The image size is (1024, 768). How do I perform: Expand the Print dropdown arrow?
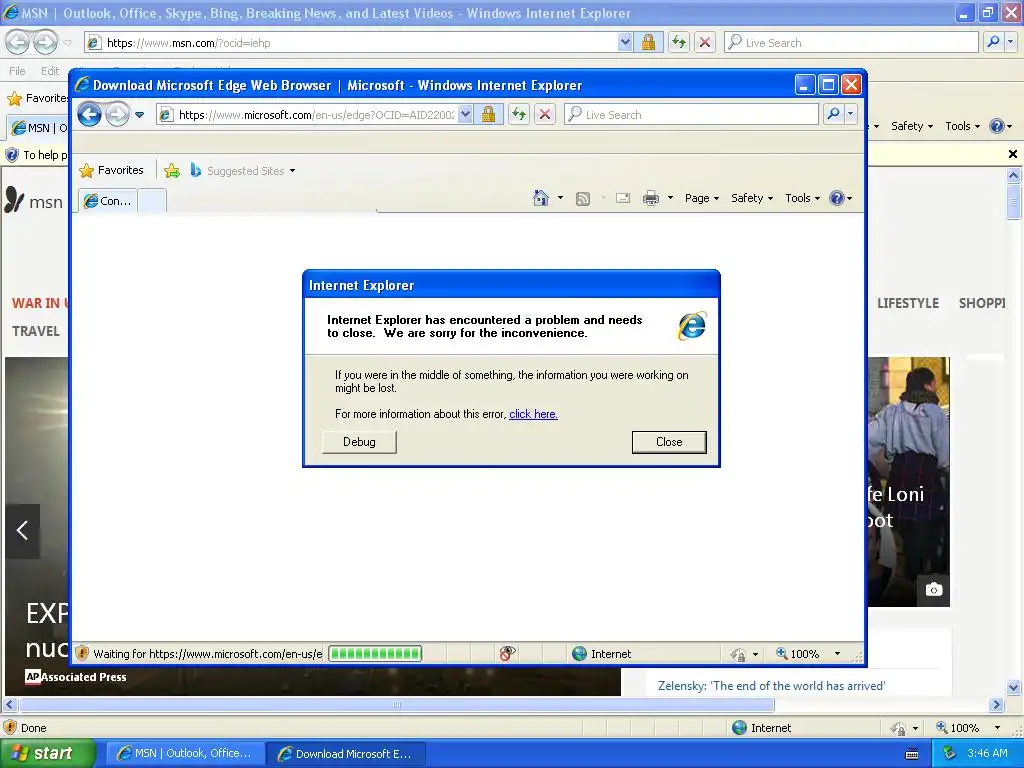(x=670, y=198)
